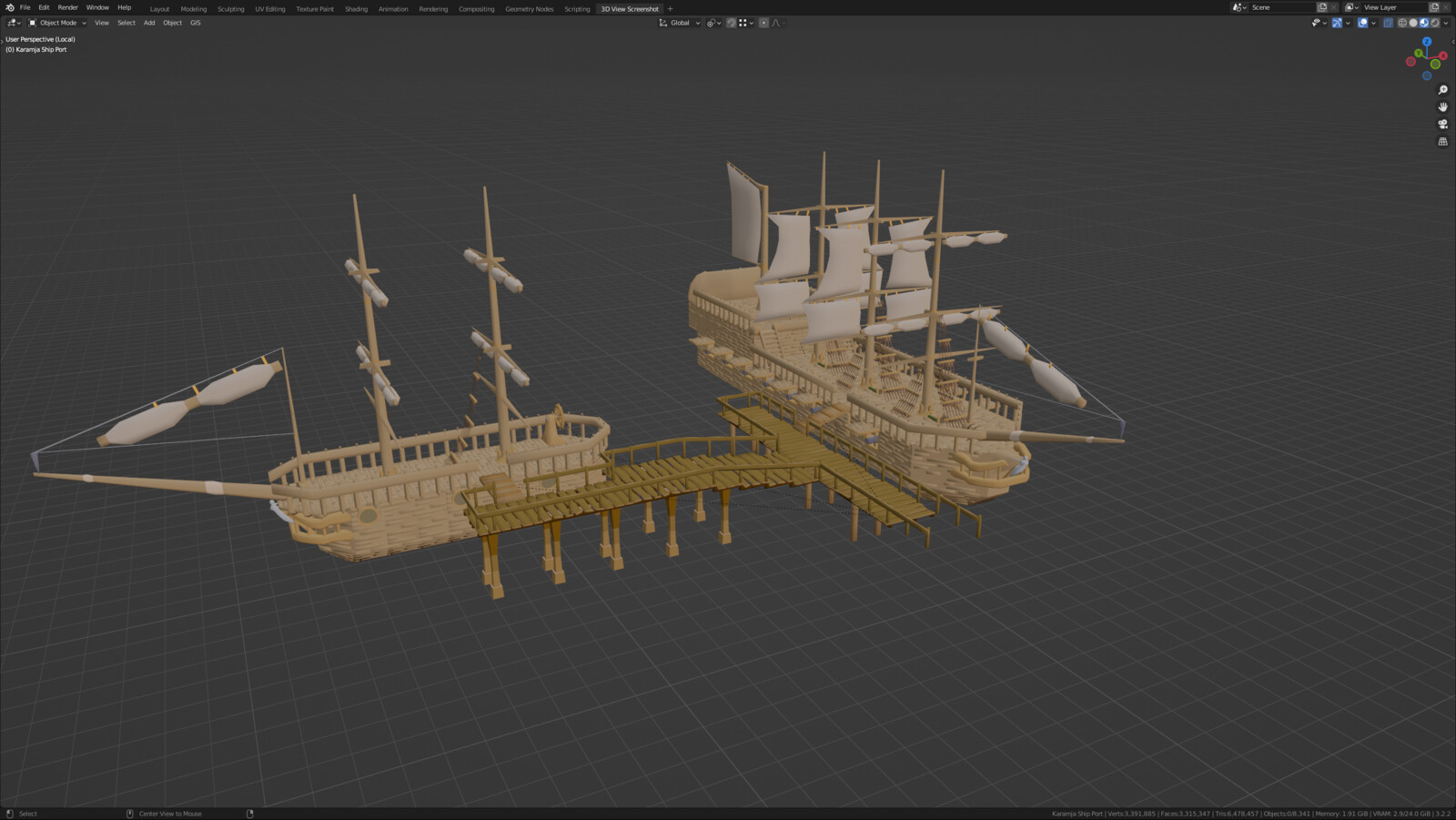
Task: Open the viewport Select menu
Action: click(126, 23)
